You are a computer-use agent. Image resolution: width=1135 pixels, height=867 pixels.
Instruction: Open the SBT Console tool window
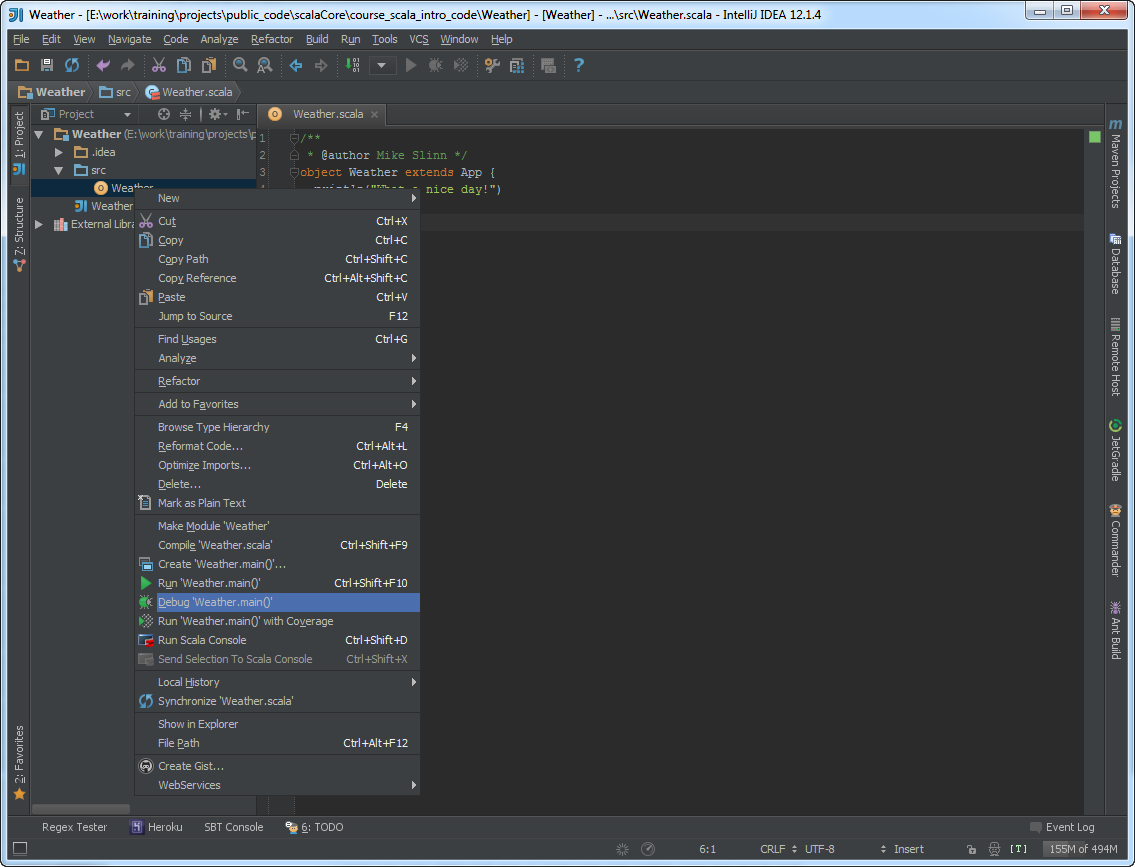(x=233, y=827)
